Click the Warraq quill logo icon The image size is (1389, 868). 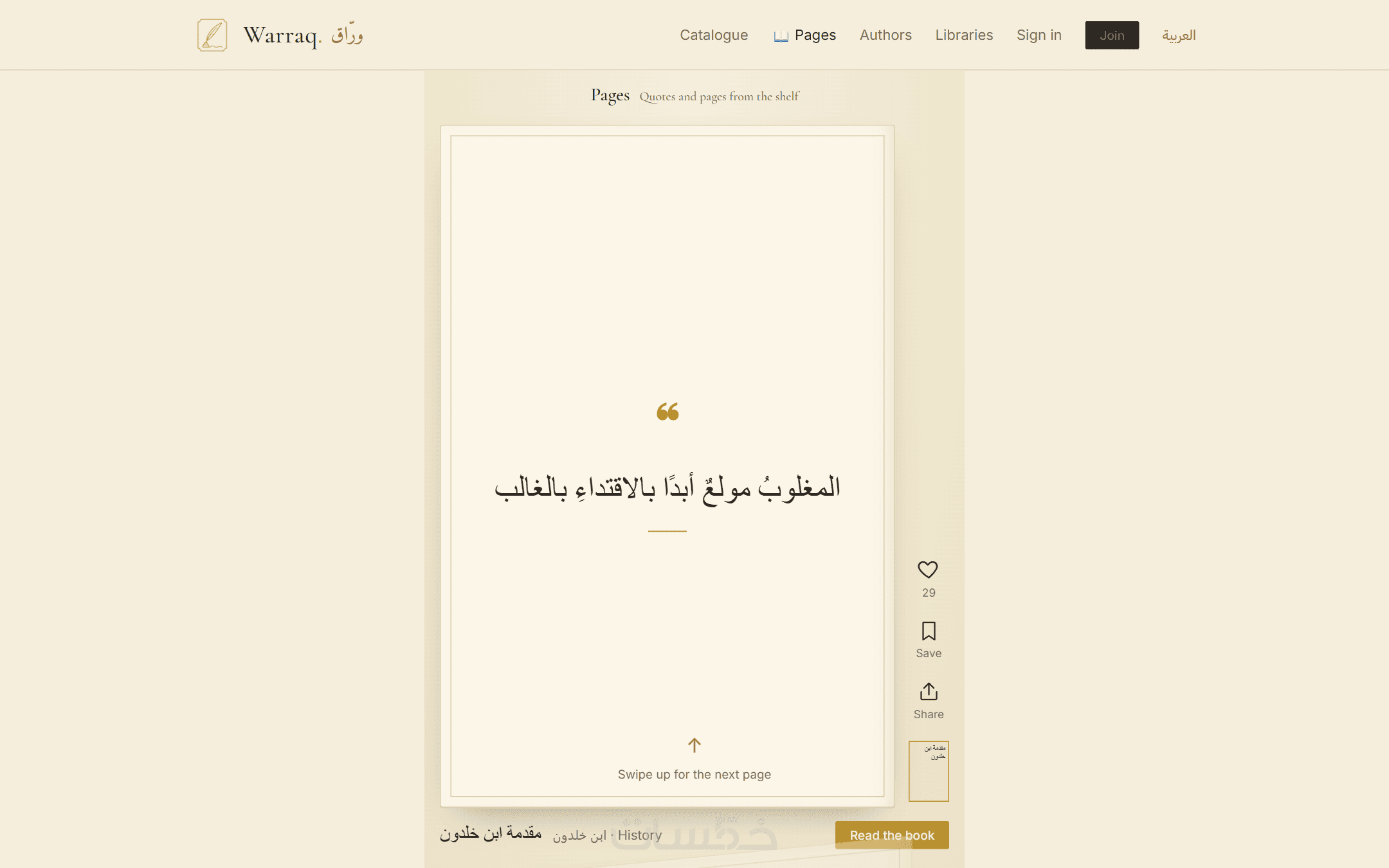[x=212, y=35]
